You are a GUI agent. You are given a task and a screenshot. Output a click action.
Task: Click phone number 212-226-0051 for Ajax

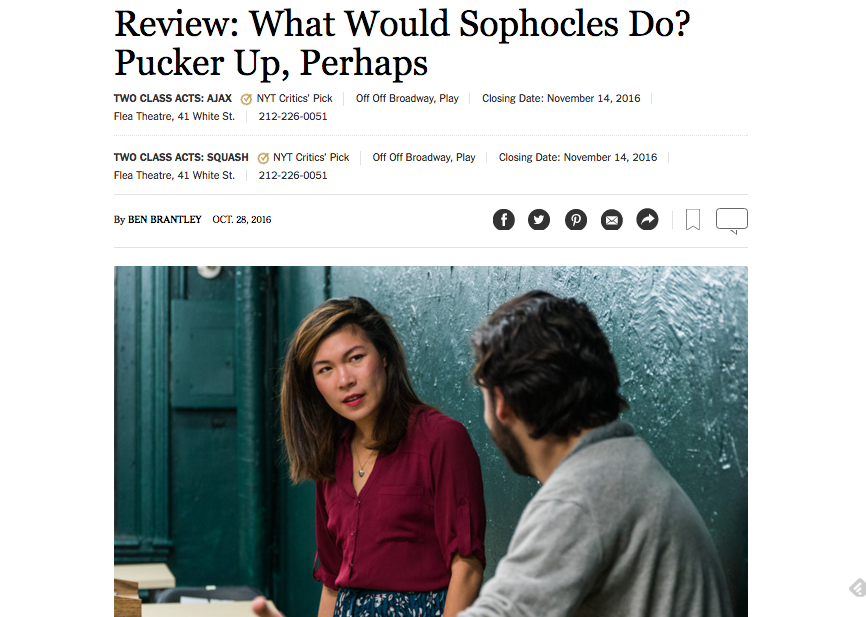(293, 117)
